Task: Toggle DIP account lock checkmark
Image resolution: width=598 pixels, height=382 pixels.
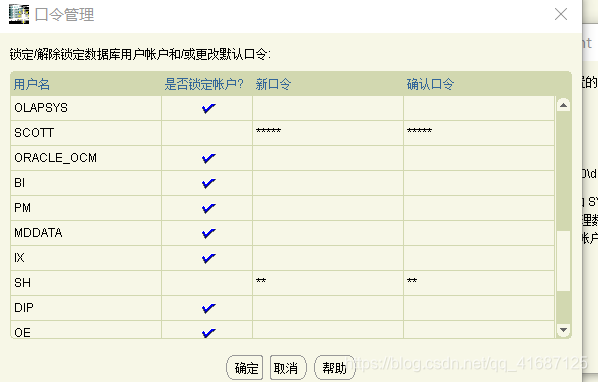Action: (209, 308)
